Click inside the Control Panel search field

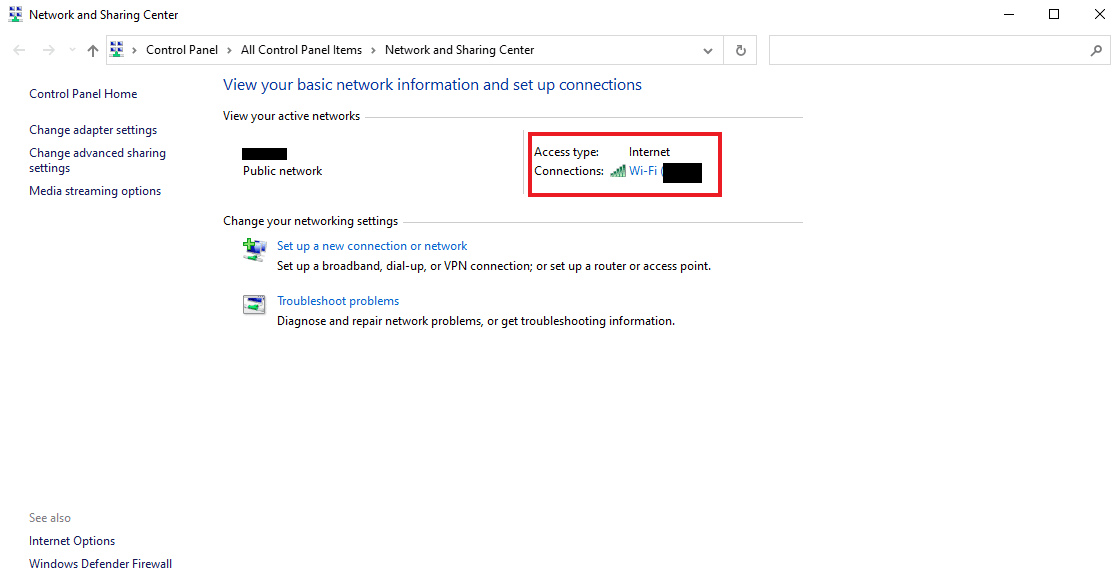[925, 50]
